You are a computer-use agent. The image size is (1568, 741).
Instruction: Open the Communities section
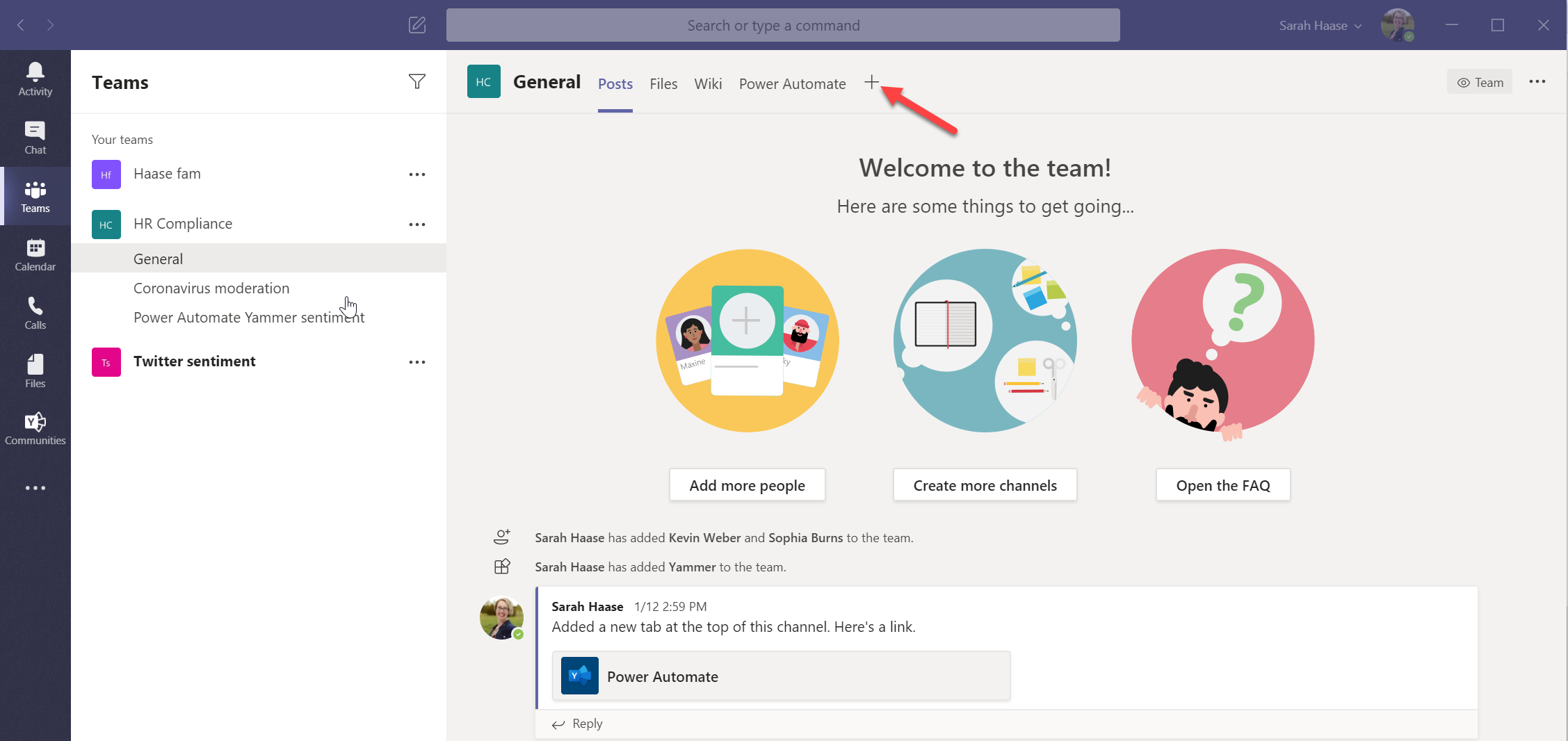pos(35,427)
